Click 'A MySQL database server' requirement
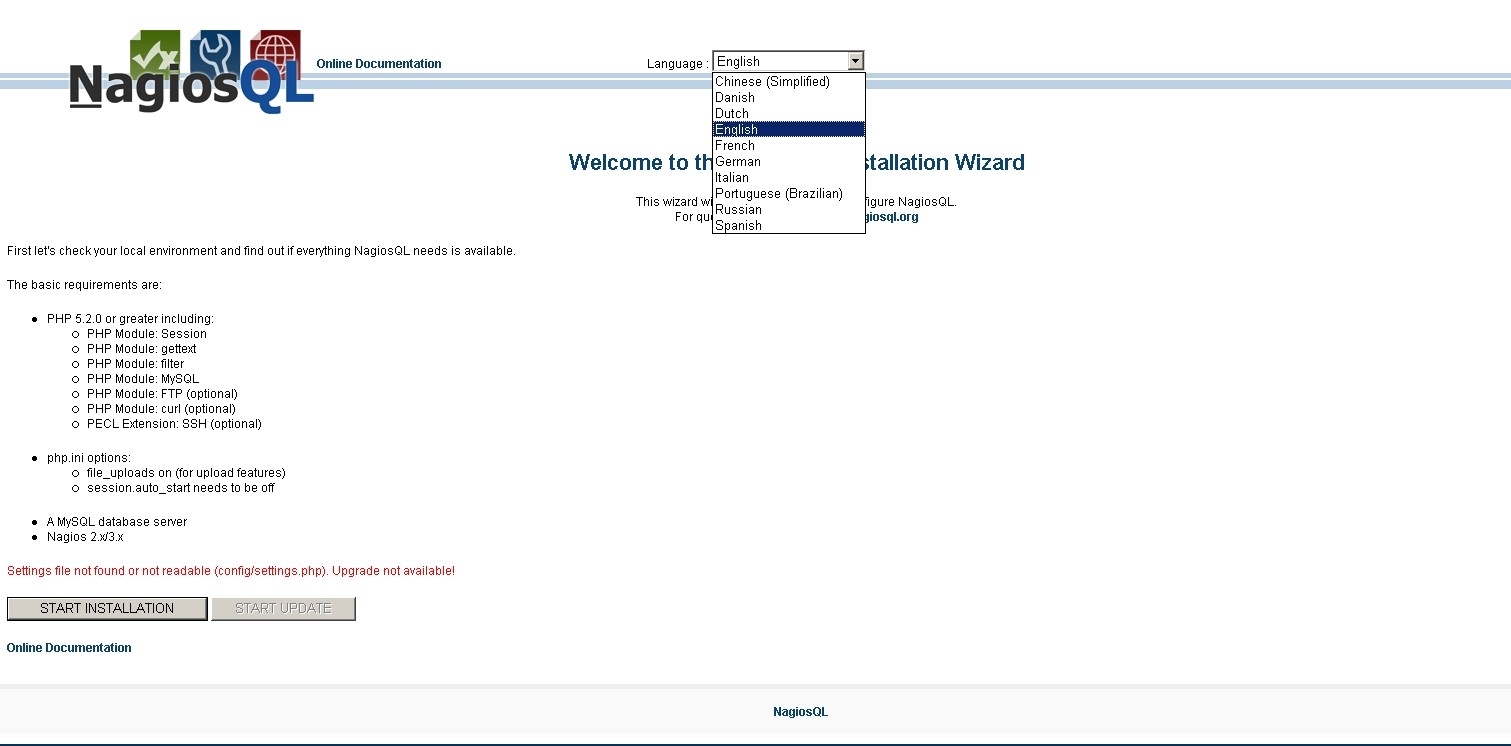The height and width of the screenshot is (746, 1511). tap(117, 522)
